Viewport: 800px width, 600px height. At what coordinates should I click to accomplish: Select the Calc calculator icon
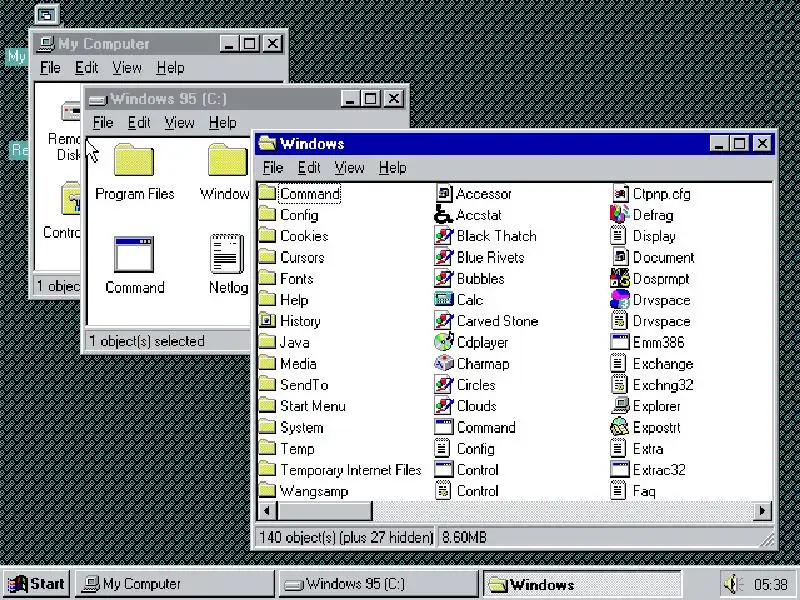pos(443,299)
